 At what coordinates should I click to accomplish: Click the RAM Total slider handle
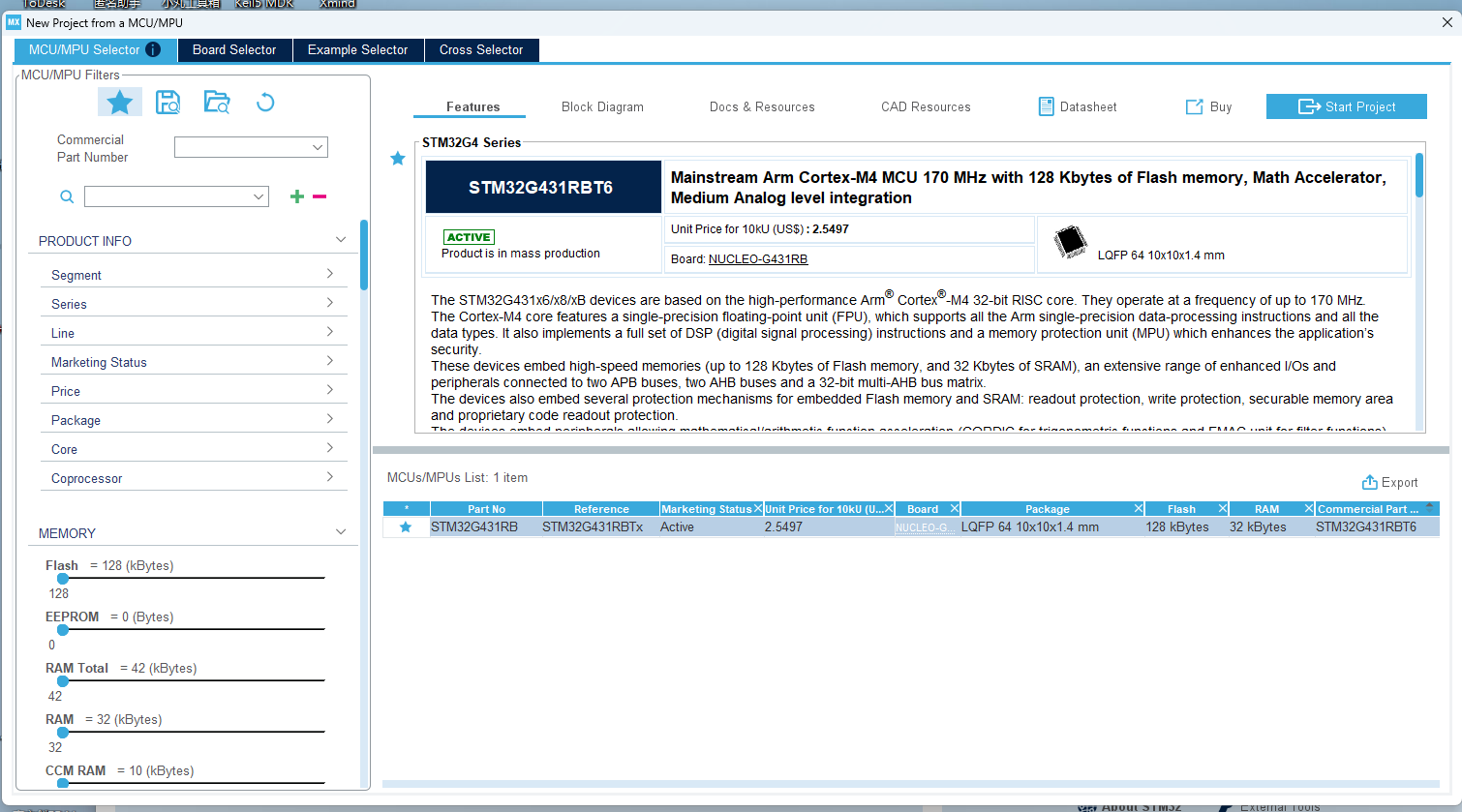pyautogui.click(x=63, y=681)
